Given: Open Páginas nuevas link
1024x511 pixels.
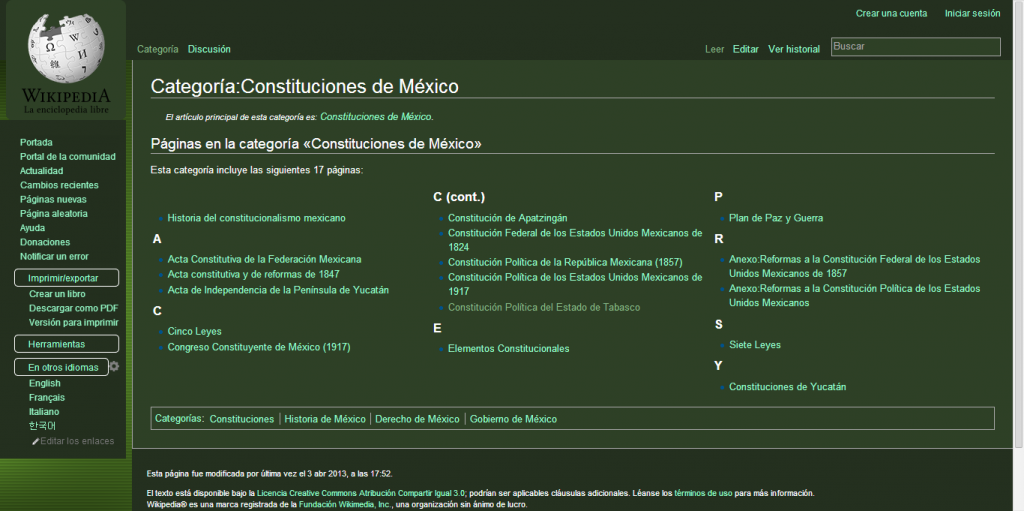Looking at the screenshot, I should pyautogui.click(x=54, y=200).
